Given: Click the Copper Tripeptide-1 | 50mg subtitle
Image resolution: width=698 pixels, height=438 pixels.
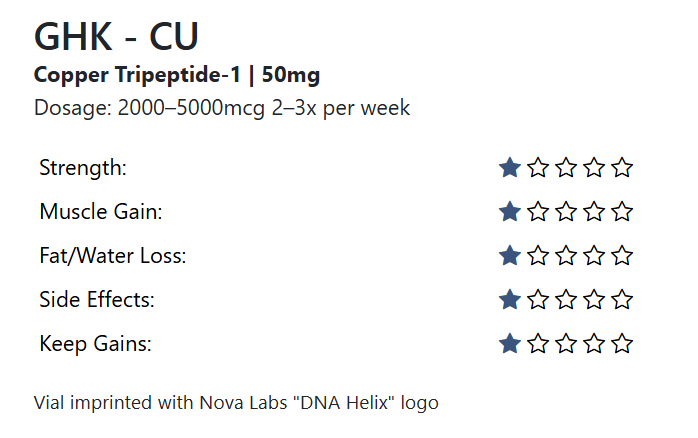Looking at the screenshot, I should point(177,75).
